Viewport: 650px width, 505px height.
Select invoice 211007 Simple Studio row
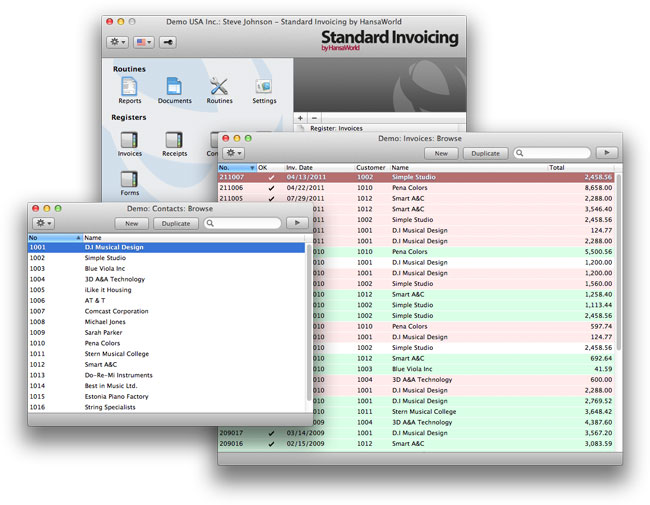(x=416, y=177)
